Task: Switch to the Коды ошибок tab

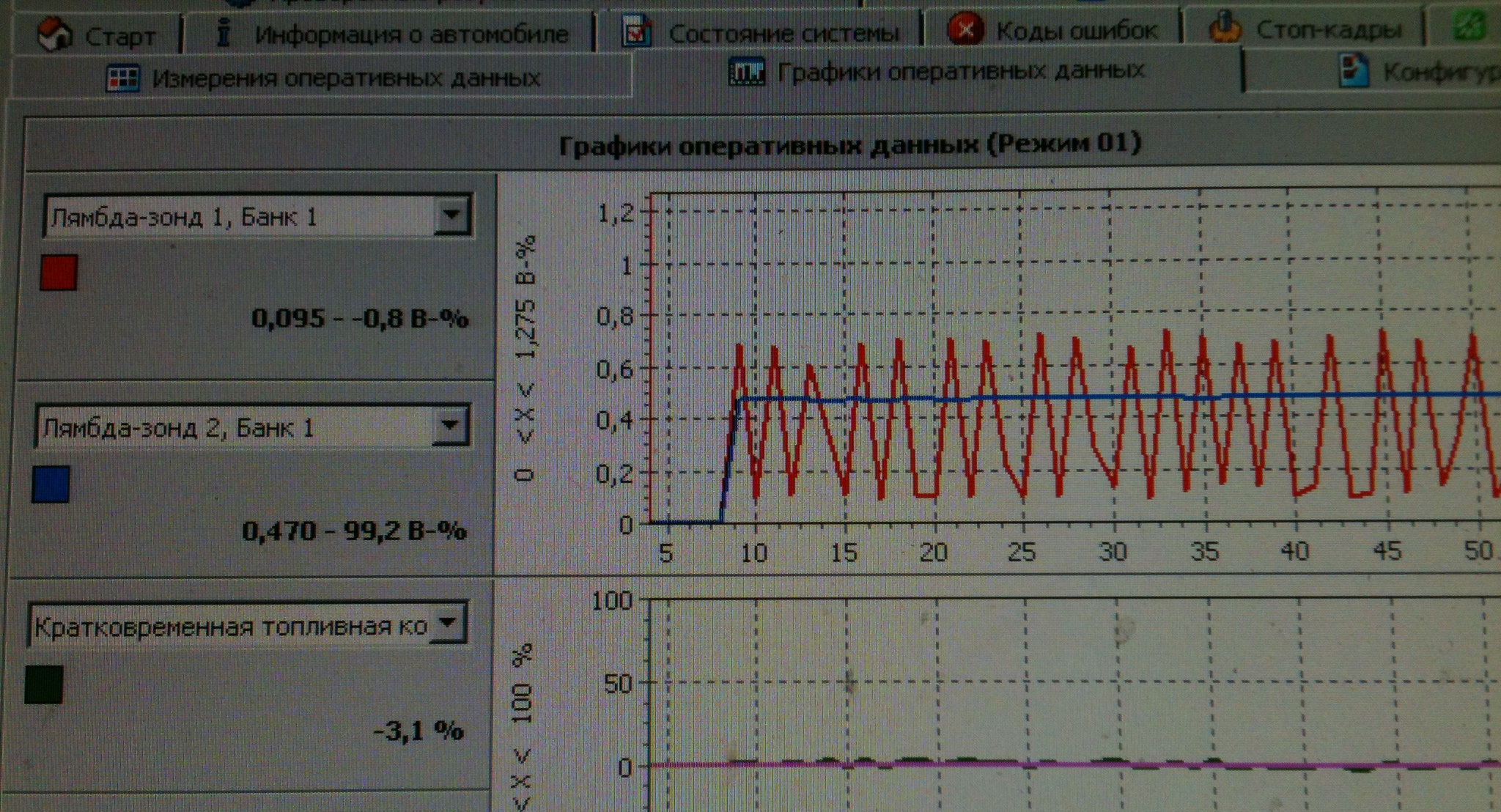Action: click(x=1076, y=31)
